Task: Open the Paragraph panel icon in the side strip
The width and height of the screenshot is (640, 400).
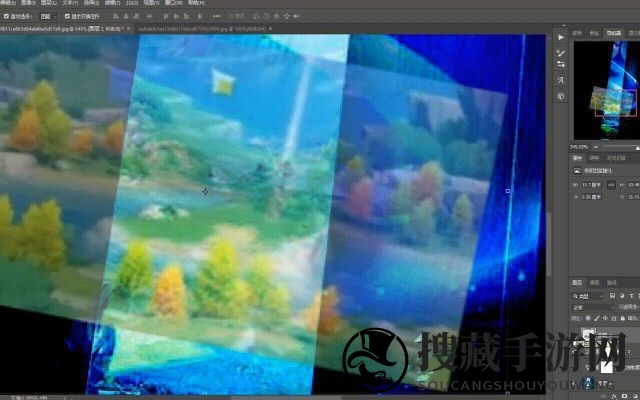Action: [561, 80]
